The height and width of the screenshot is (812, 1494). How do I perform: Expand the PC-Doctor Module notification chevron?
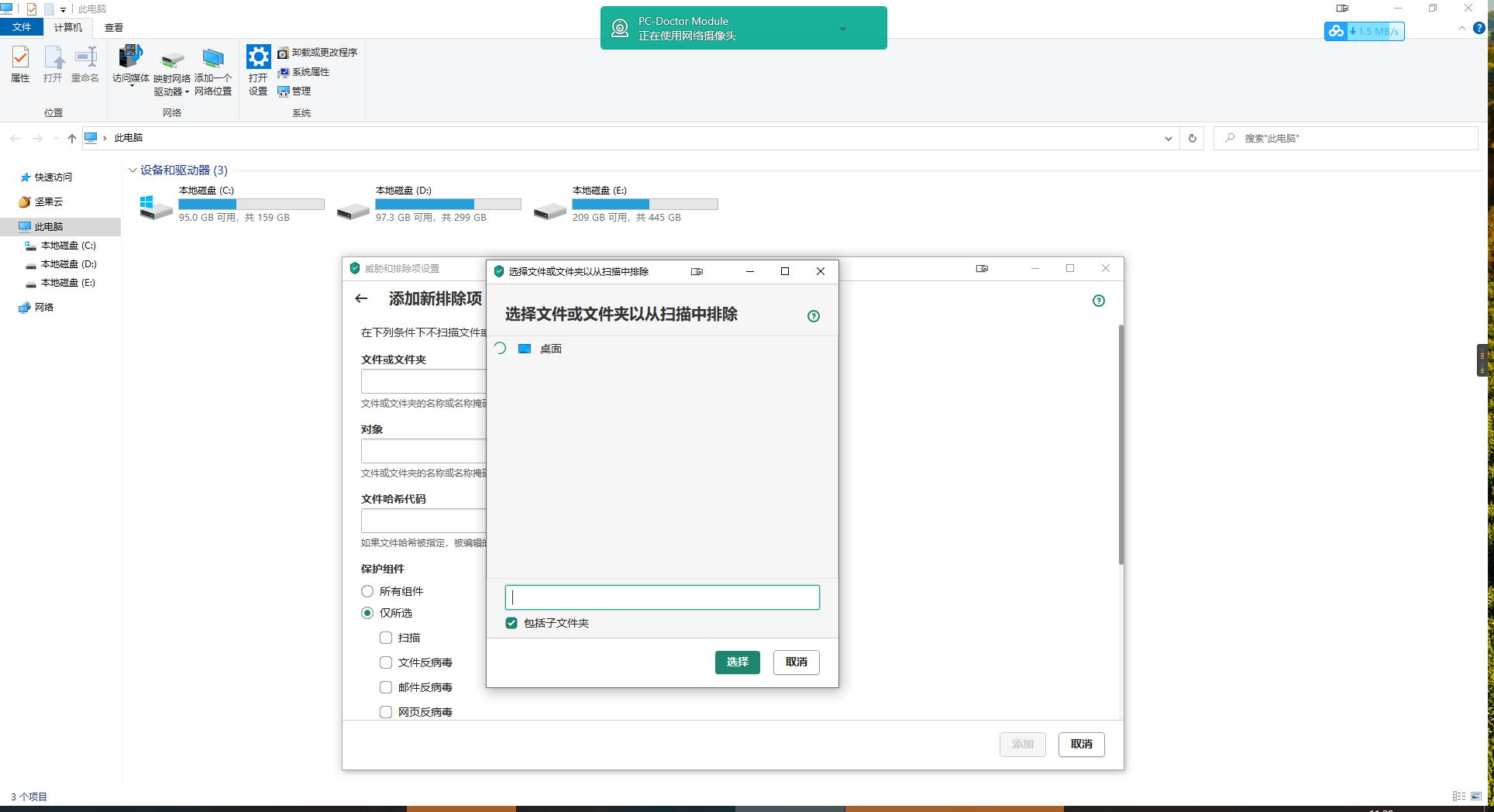843,29
